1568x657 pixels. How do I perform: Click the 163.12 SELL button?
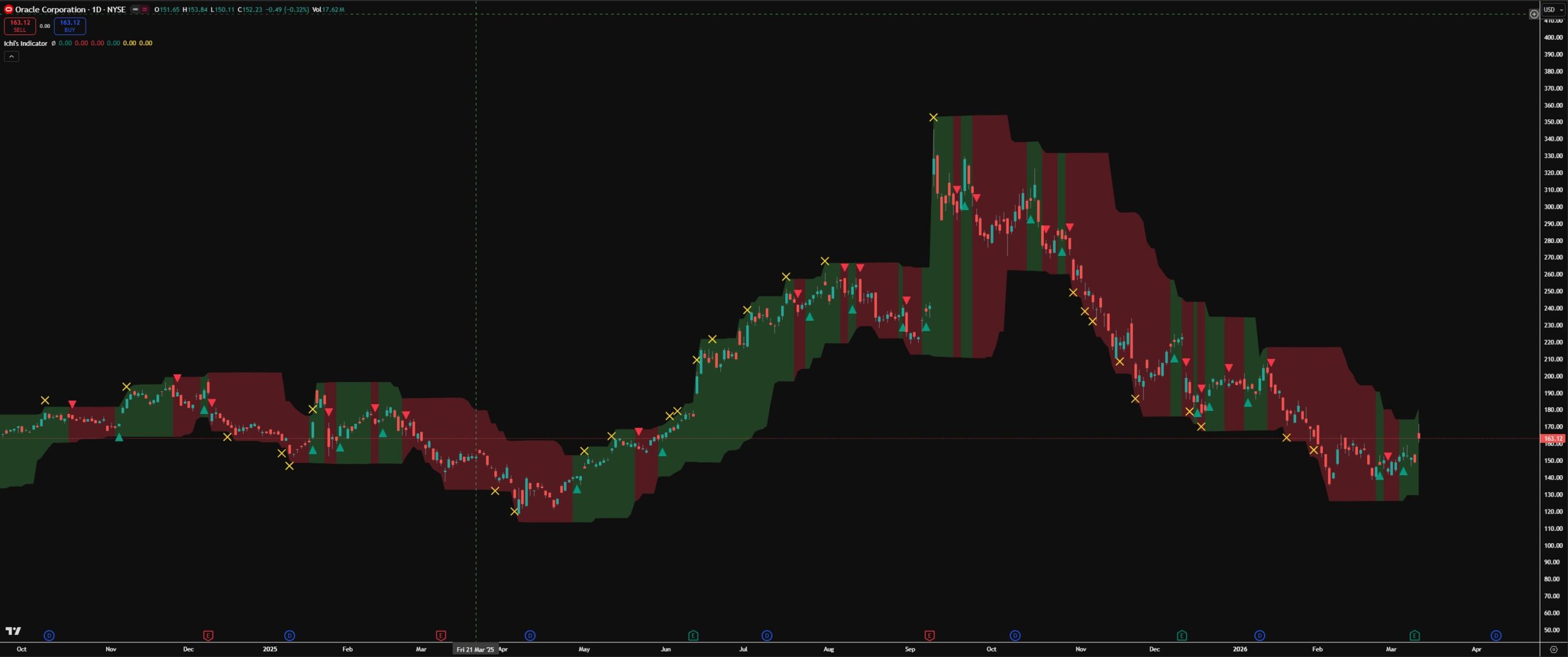pyautogui.click(x=19, y=25)
